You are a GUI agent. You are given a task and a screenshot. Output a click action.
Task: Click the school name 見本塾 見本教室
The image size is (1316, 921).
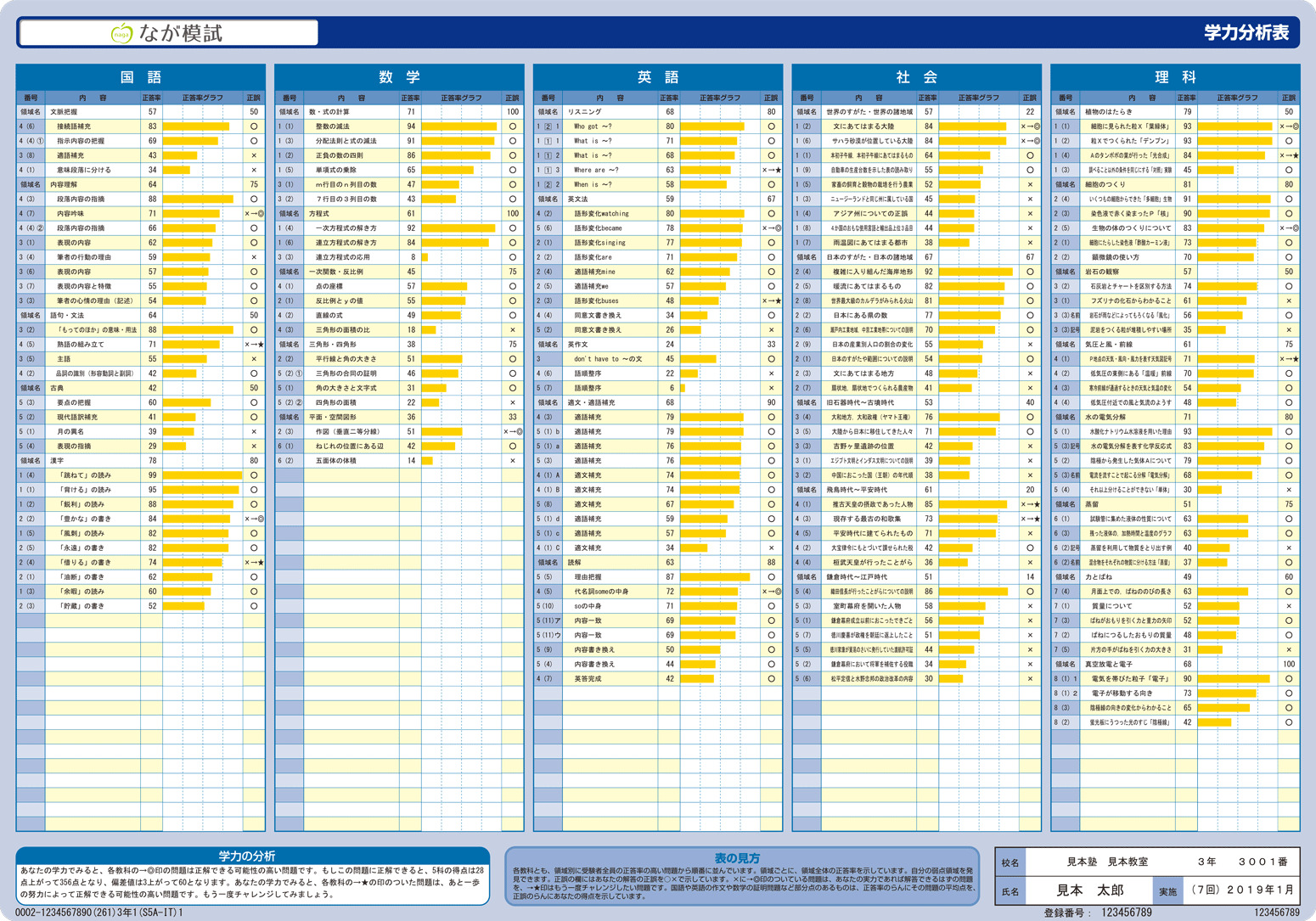(x=1107, y=862)
